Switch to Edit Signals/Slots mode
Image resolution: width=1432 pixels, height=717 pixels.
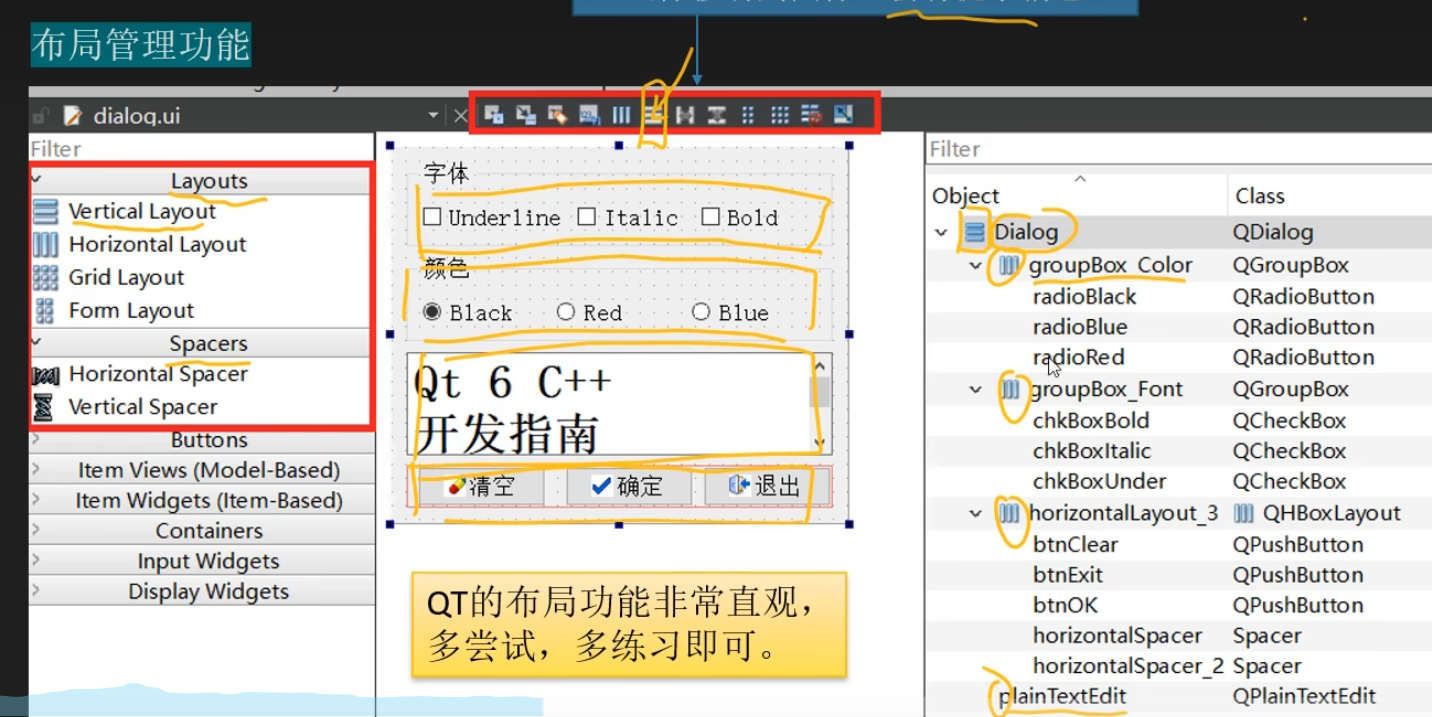[x=525, y=115]
